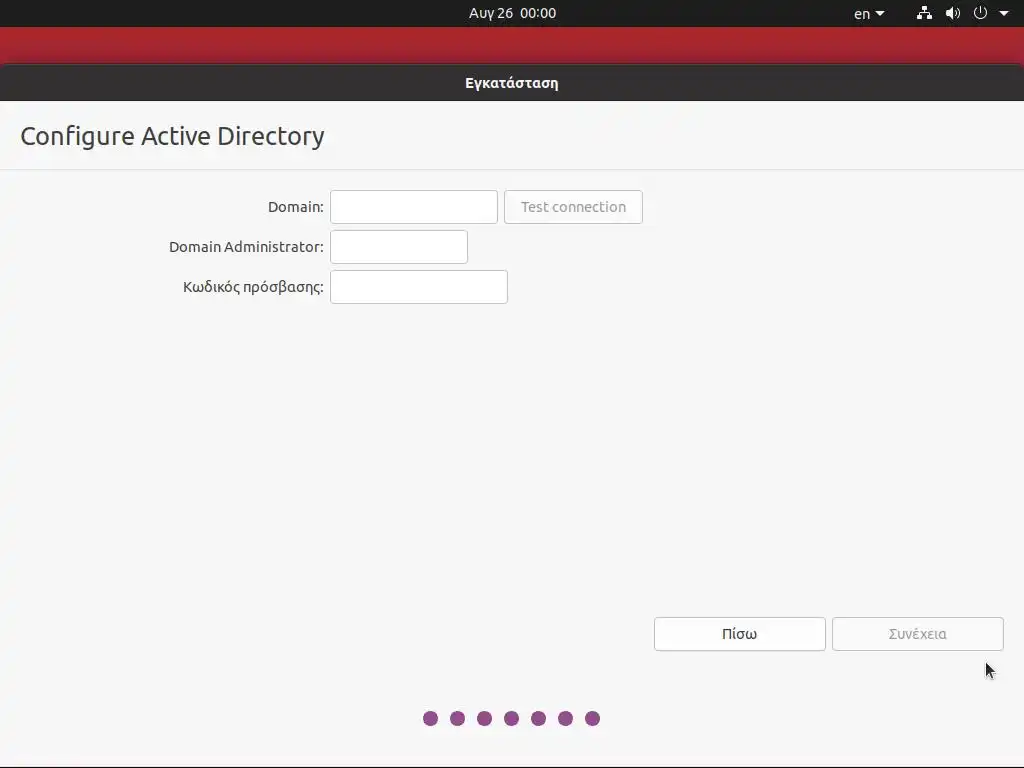Click the Configure Active Directory heading

pyautogui.click(x=172, y=136)
